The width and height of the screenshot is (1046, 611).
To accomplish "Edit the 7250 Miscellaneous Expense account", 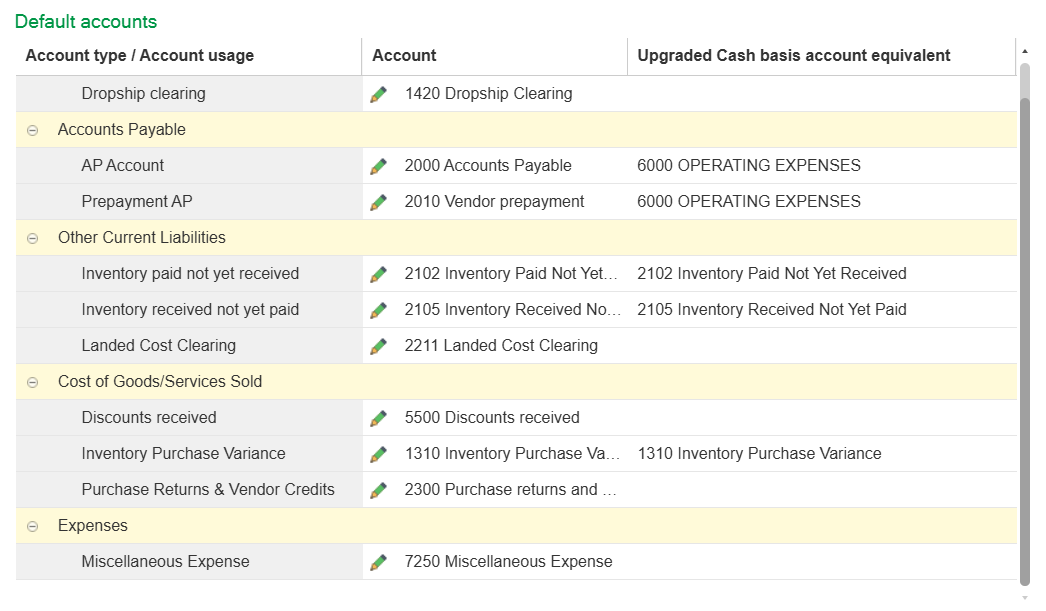I will 378,562.
